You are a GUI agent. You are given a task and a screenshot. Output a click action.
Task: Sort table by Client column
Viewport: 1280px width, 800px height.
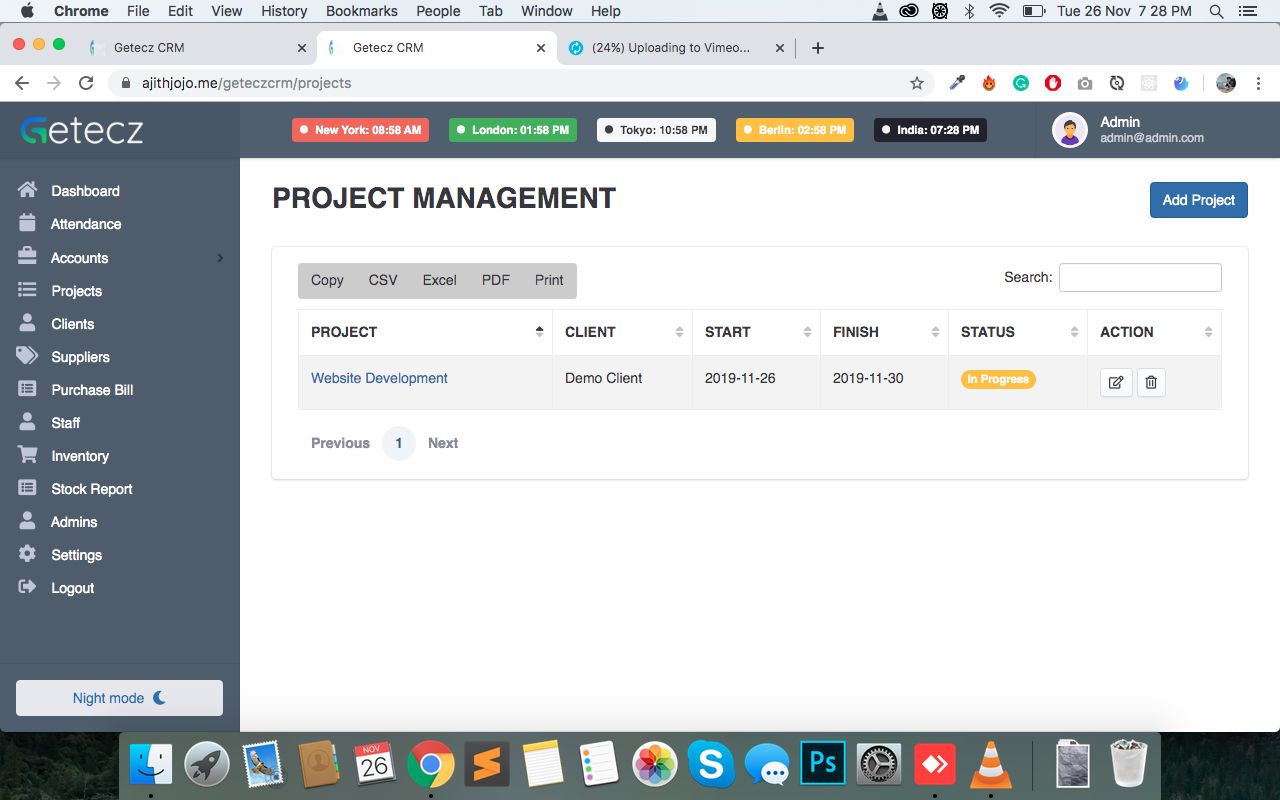click(622, 332)
